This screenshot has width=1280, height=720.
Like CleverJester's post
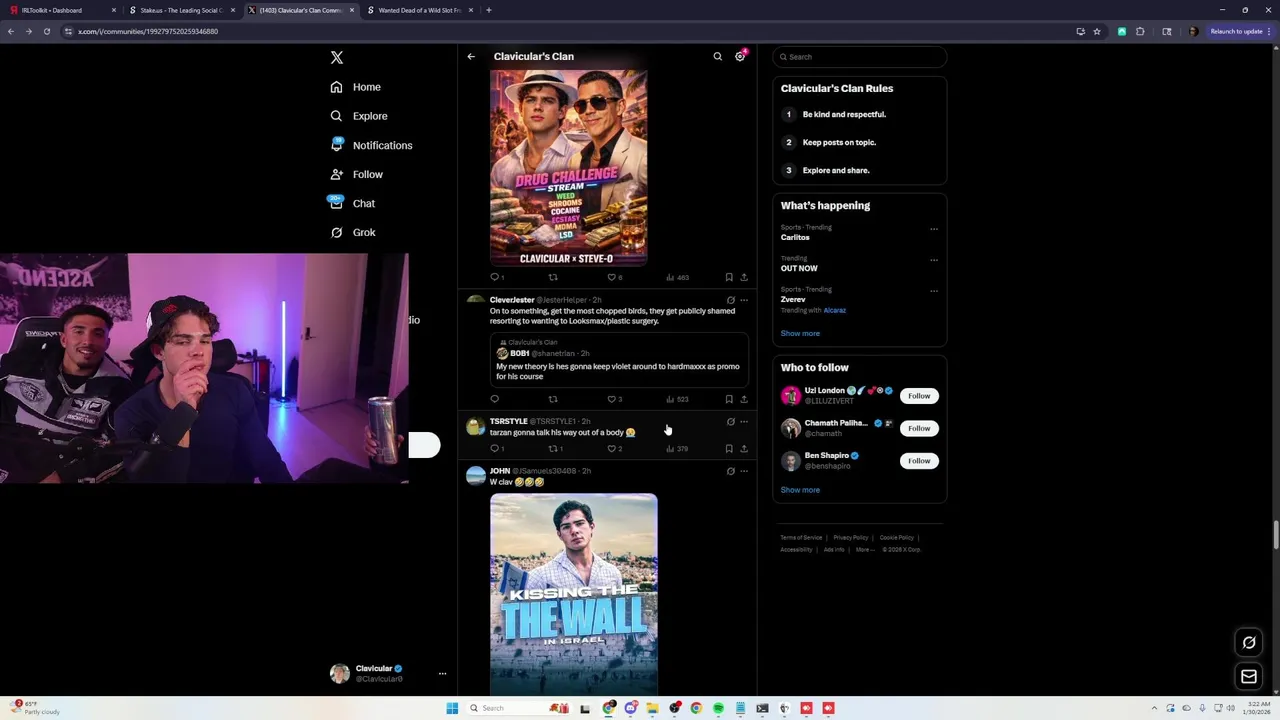click(x=612, y=399)
